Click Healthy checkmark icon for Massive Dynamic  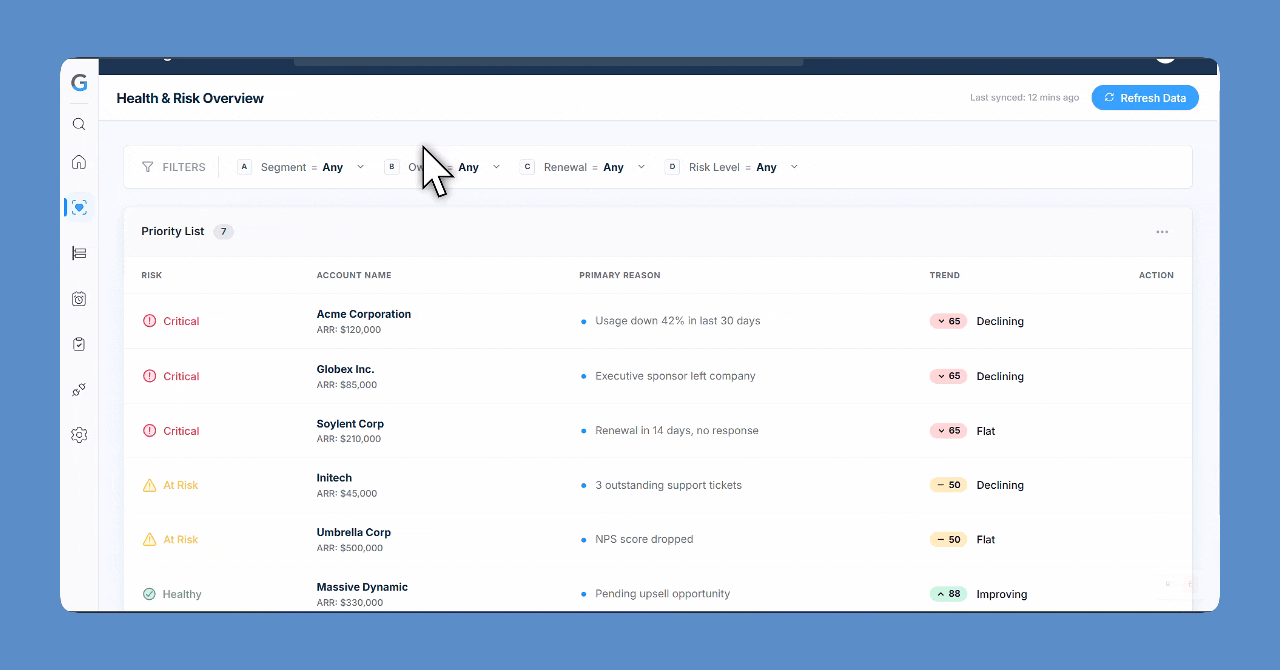tap(150, 594)
